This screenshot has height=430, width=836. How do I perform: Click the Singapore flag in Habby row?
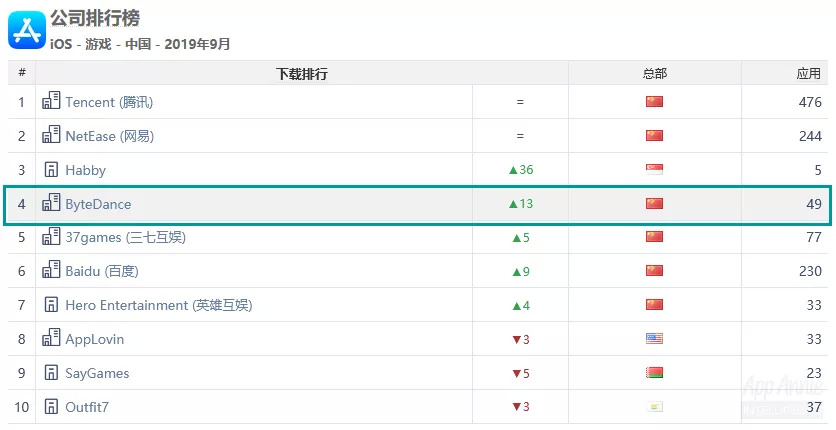(x=654, y=170)
